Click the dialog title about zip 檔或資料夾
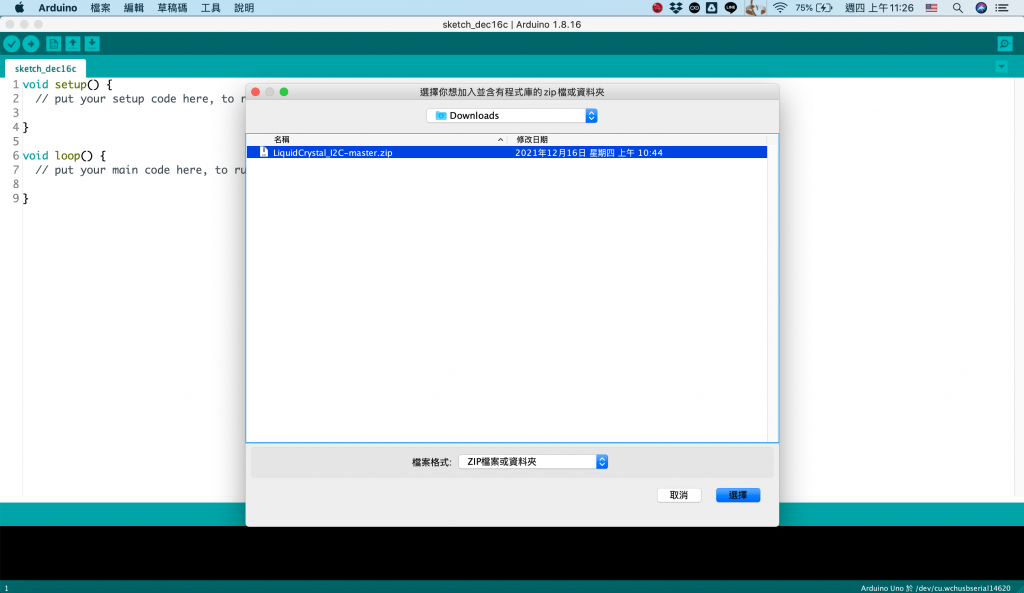This screenshot has height=593, width=1024. pos(512,92)
